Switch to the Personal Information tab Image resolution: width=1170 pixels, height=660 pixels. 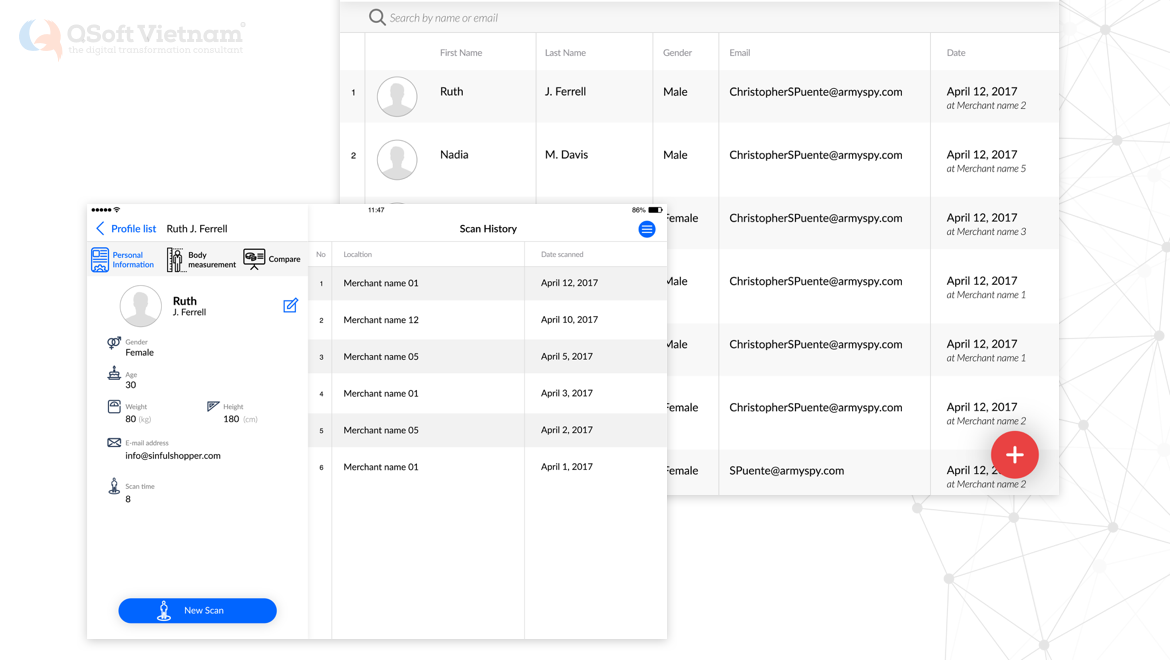[x=123, y=260]
